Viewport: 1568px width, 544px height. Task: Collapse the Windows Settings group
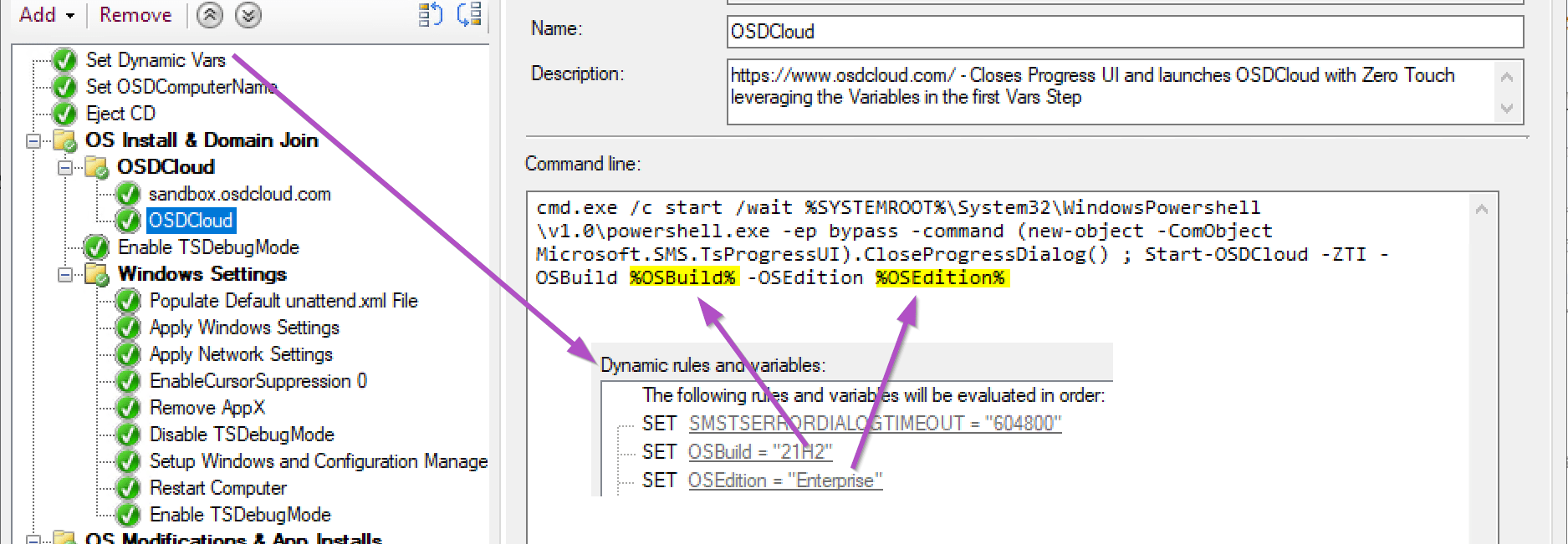point(65,274)
